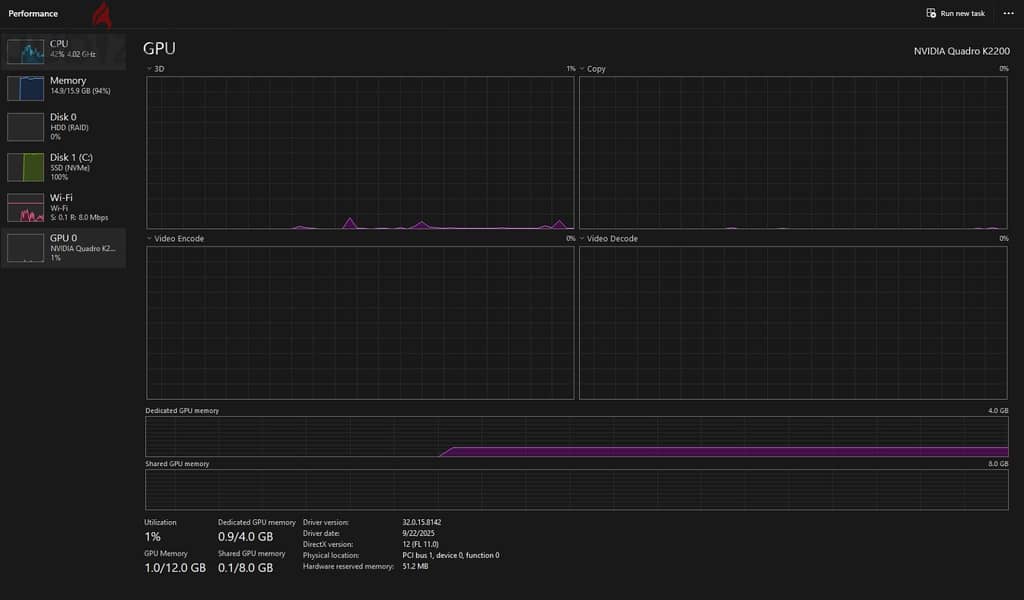This screenshot has width=1024, height=600.
Task: Click the Utilization 1% value
Action: click(x=152, y=537)
